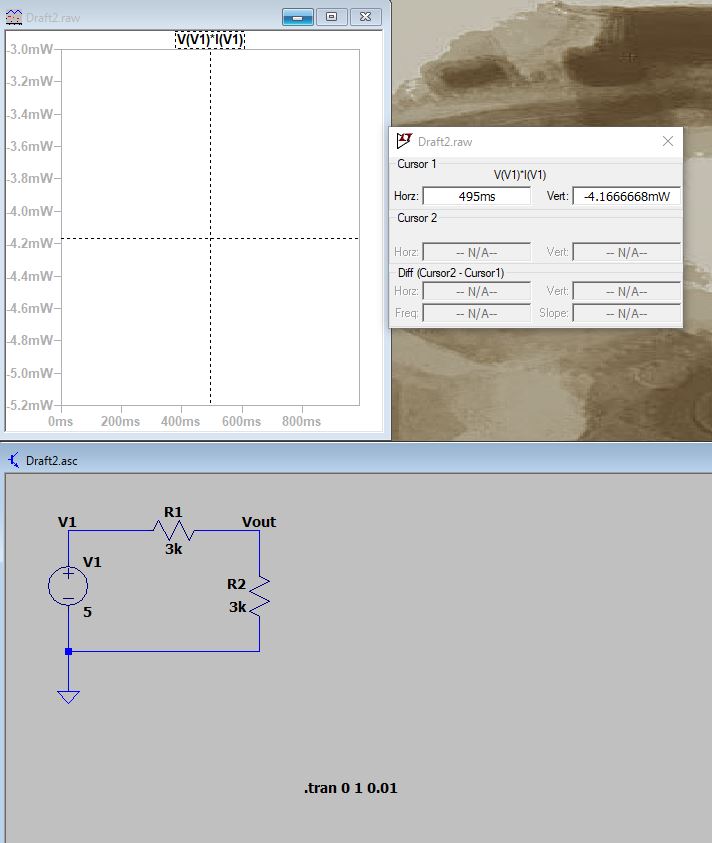The height and width of the screenshot is (843, 712).
Task: Select the R2 resistor symbol
Action: tap(260, 595)
